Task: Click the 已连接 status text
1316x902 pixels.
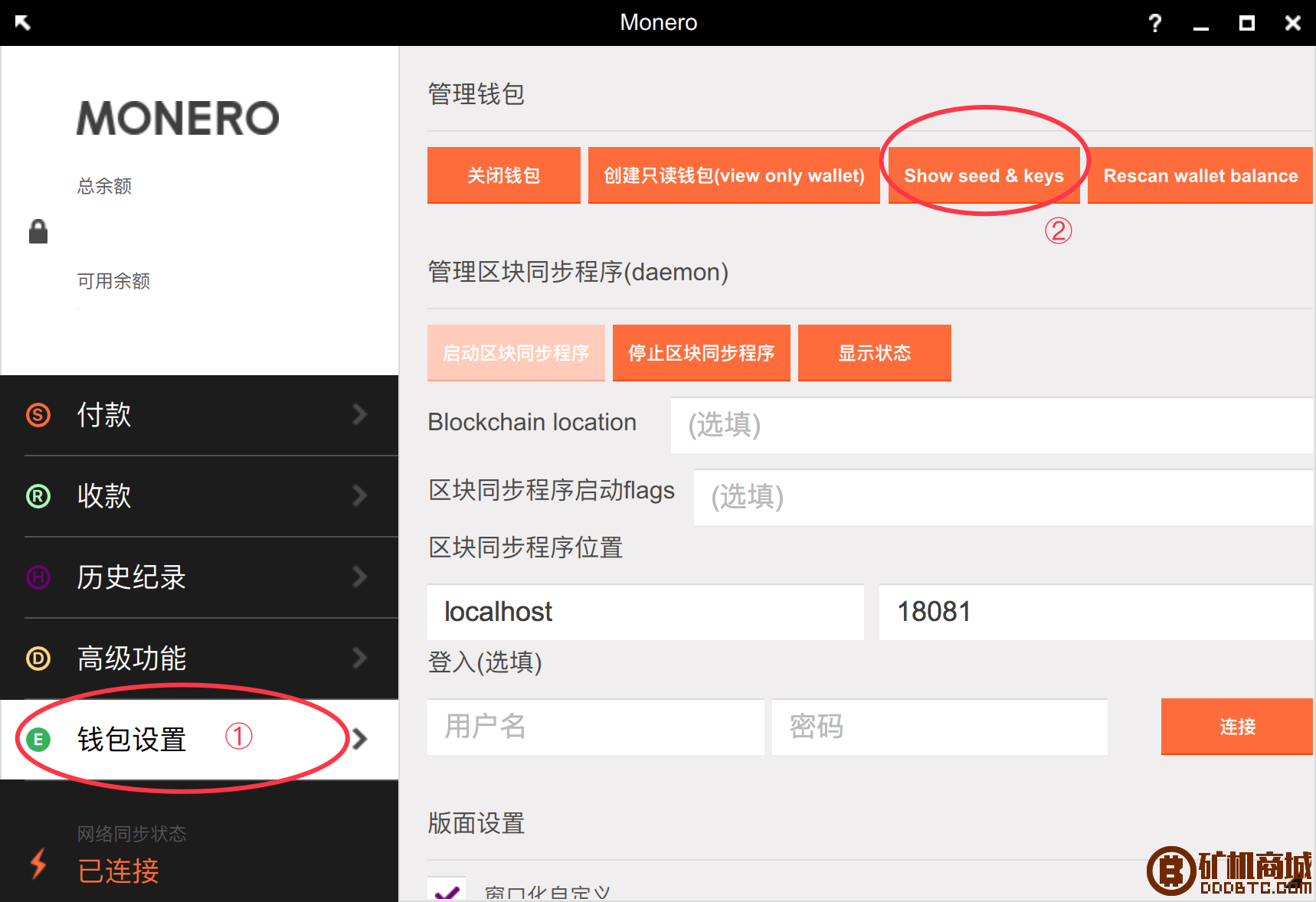Action: [119, 871]
